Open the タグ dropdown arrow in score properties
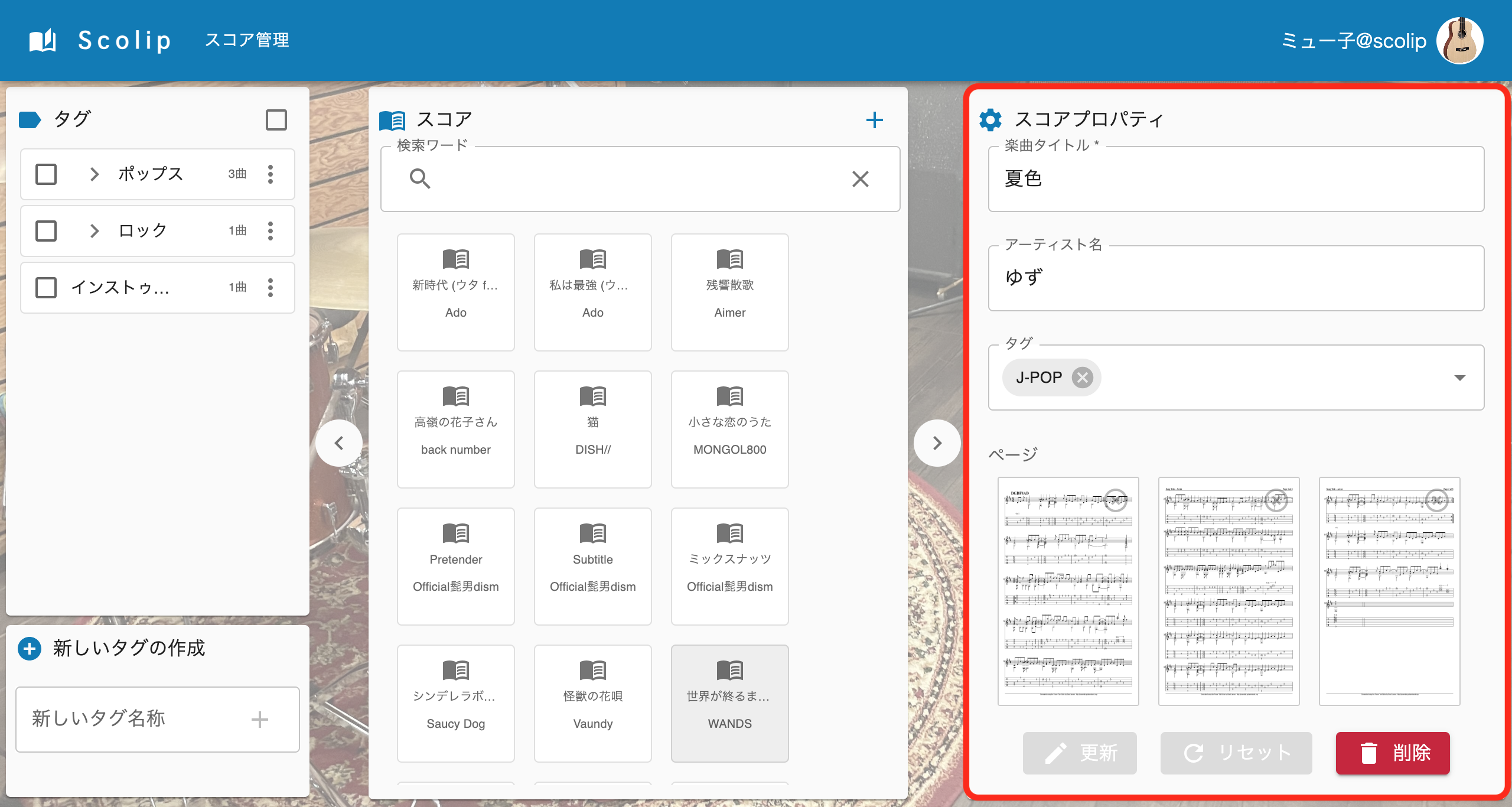The image size is (1512, 807). coord(1460,378)
